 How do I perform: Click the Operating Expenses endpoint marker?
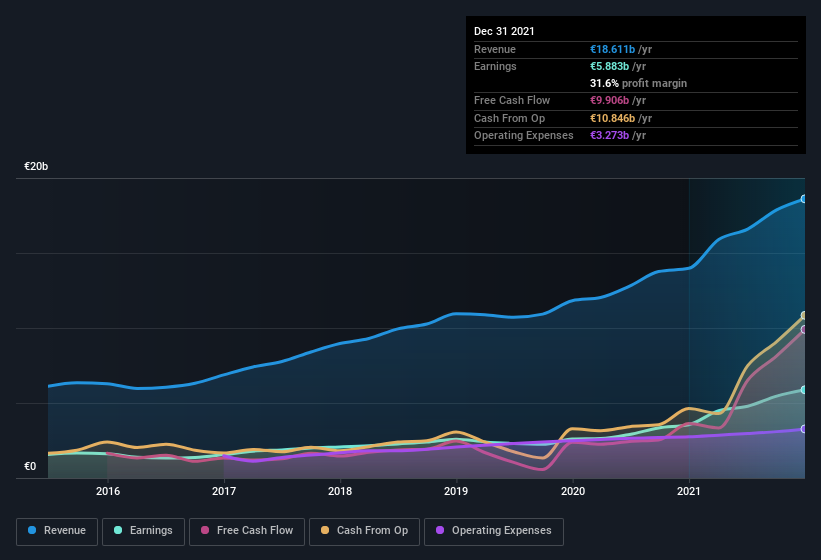point(804,429)
